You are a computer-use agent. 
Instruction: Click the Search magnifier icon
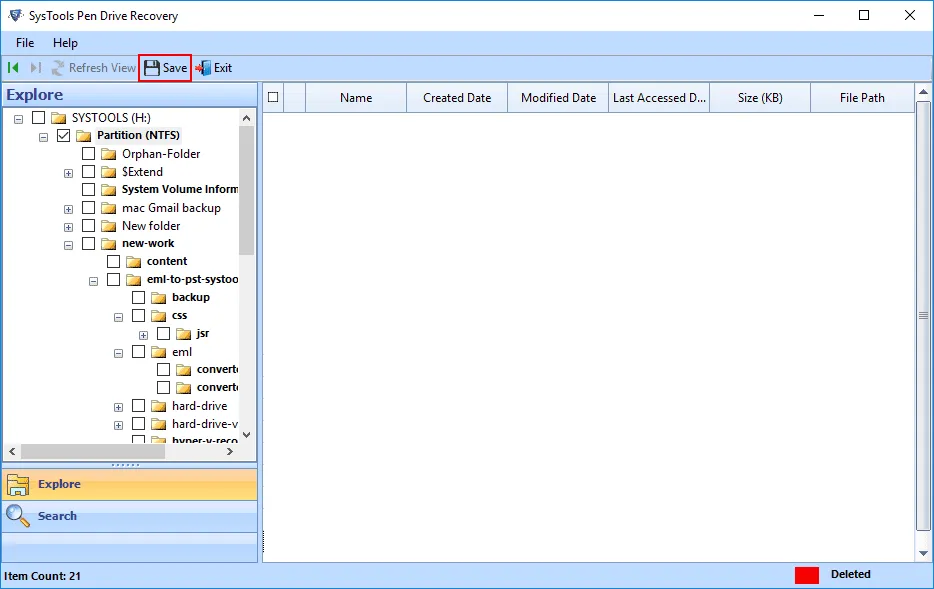click(18, 516)
